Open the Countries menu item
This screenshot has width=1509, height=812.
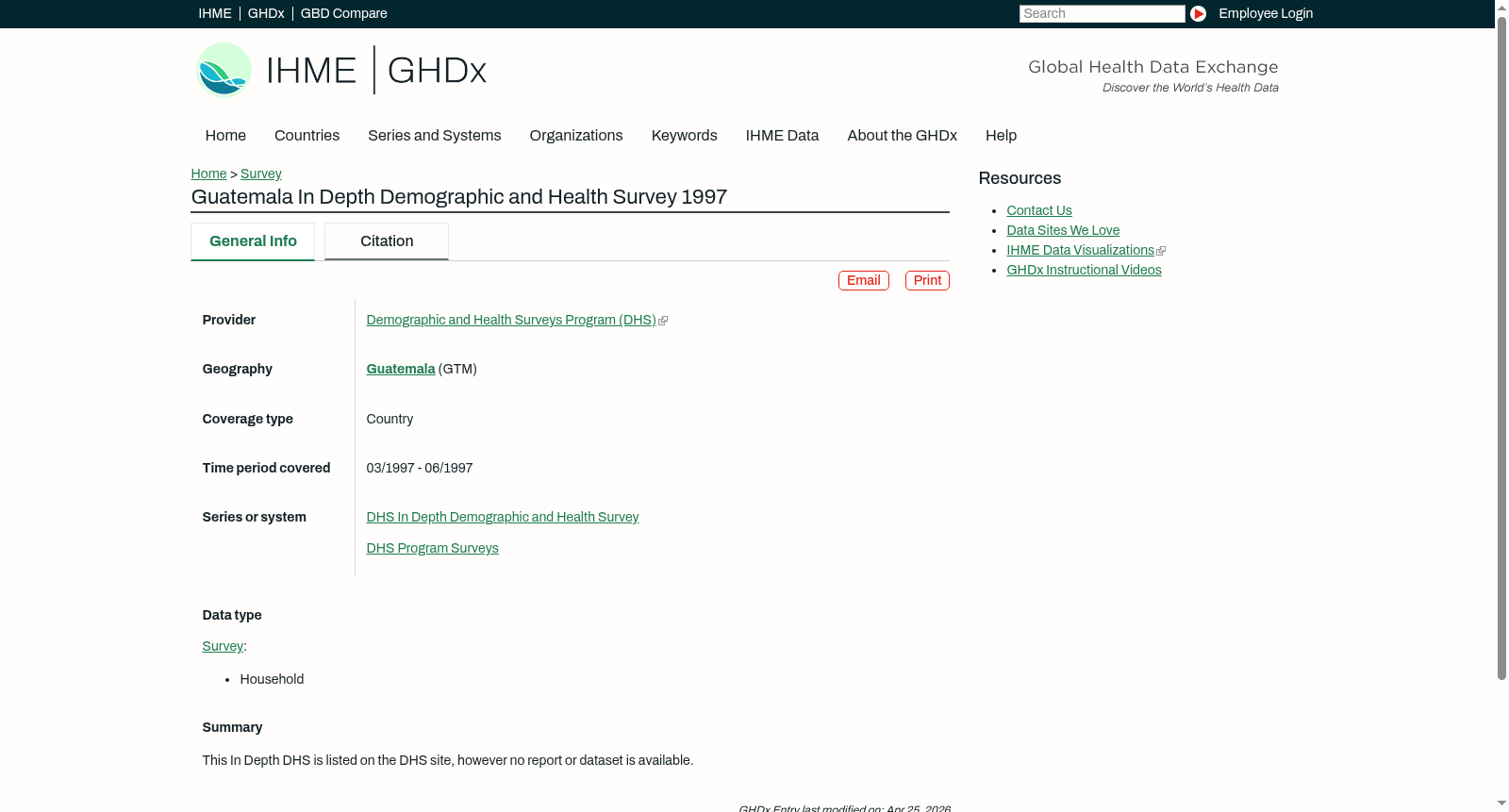click(x=307, y=136)
